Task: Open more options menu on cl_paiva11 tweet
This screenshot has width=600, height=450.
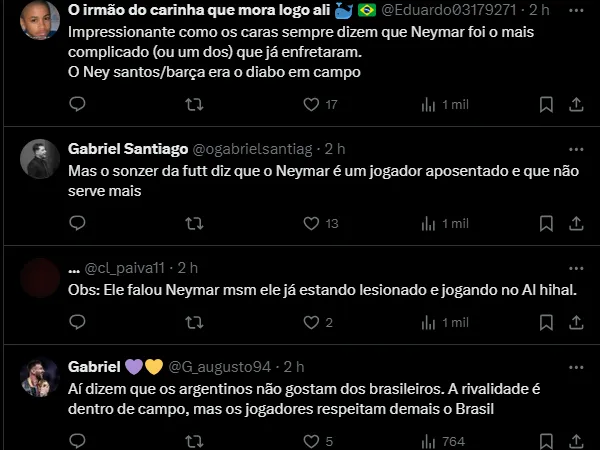Action: coord(576,267)
